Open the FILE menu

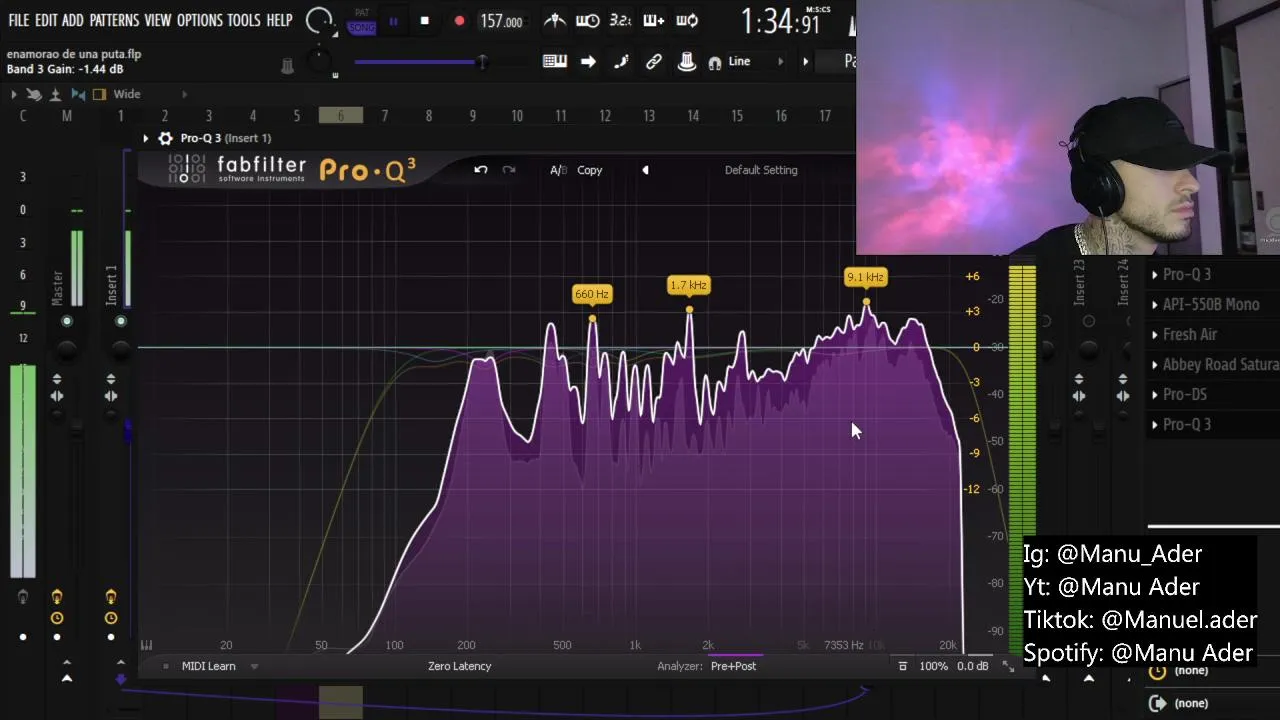click(18, 20)
